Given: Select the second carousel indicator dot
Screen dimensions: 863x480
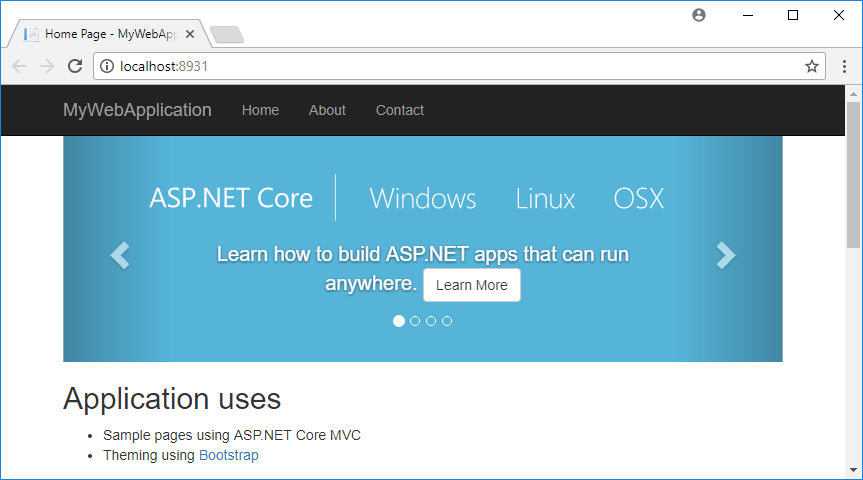Looking at the screenshot, I should [x=415, y=321].
